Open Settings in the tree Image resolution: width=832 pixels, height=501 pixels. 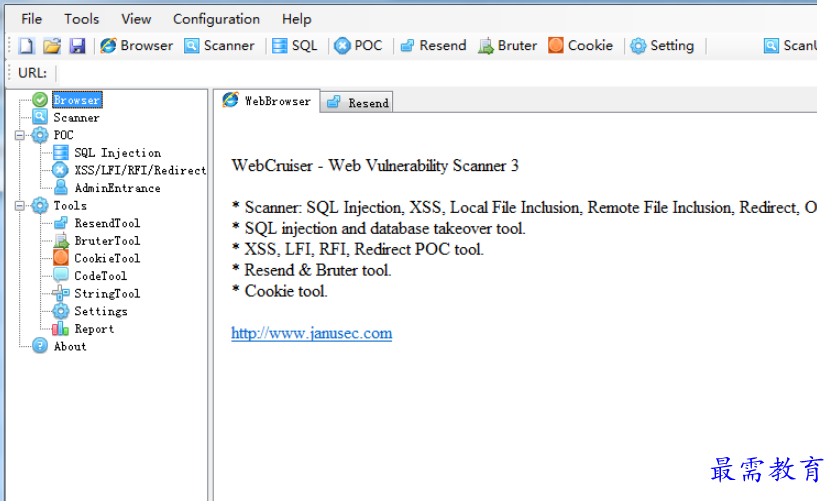tap(101, 311)
